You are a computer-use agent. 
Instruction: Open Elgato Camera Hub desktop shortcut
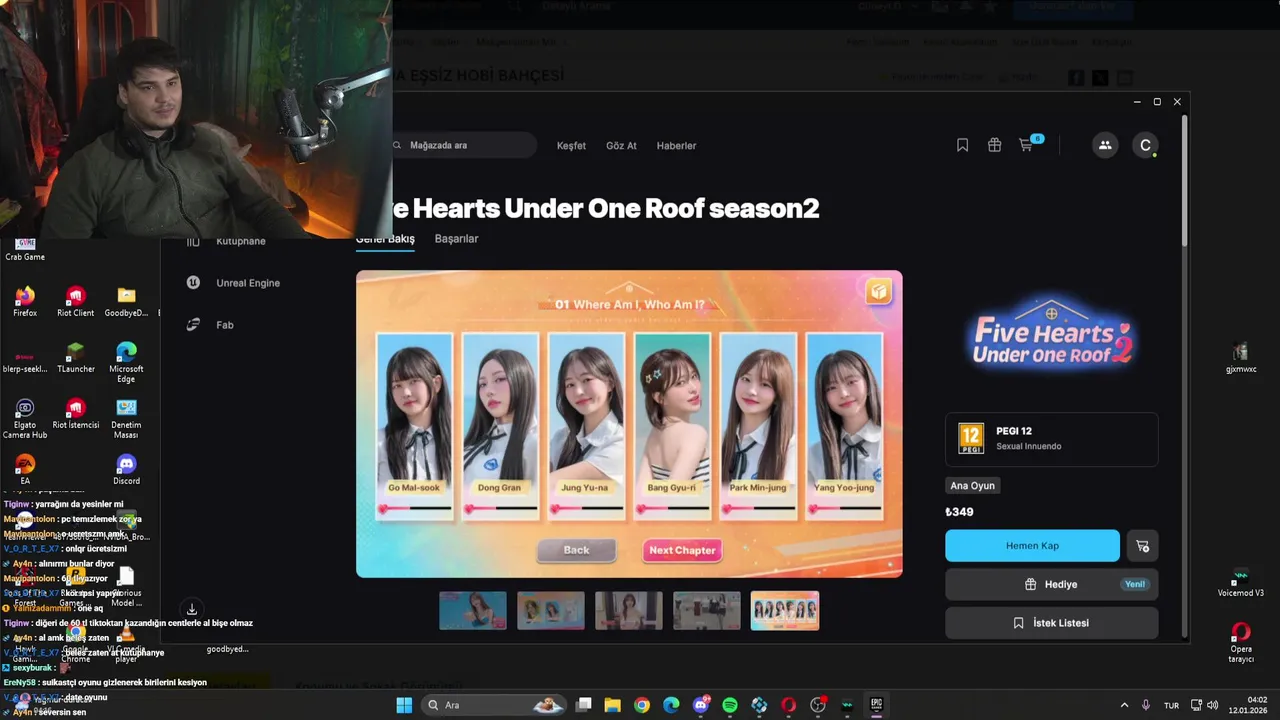(25, 418)
